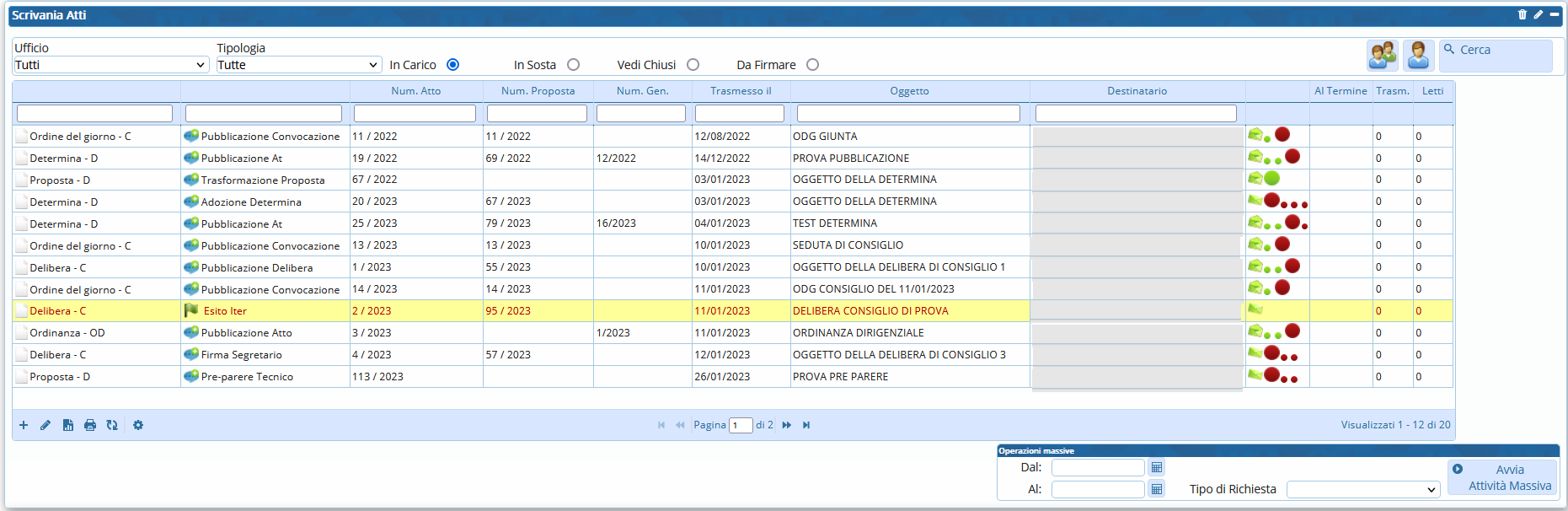Open grid settings gear icon
The height and width of the screenshot is (511, 1568).
[x=138, y=425]
